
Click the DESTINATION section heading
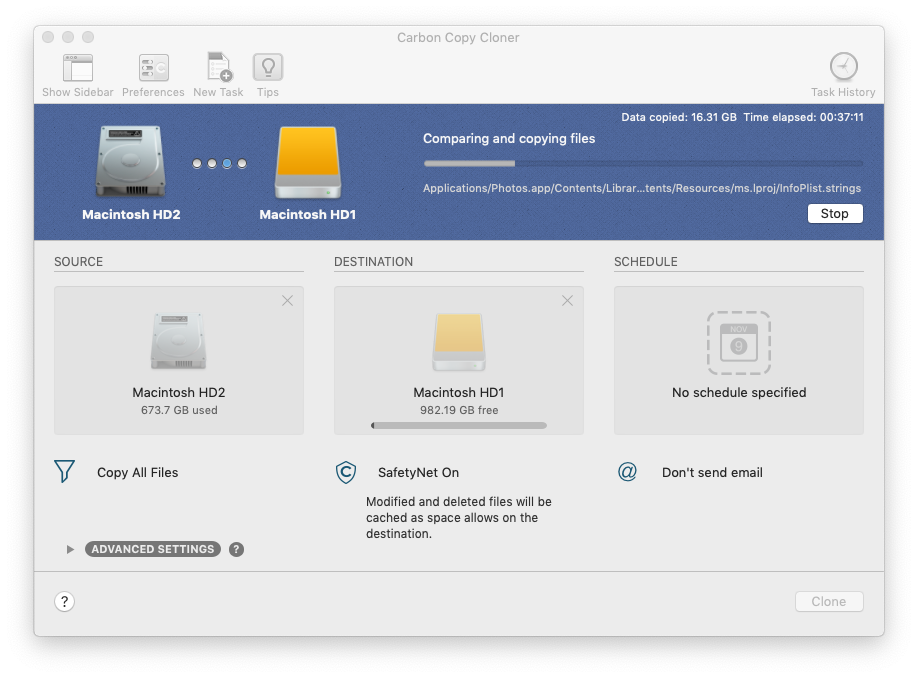[x=374, y=262]
